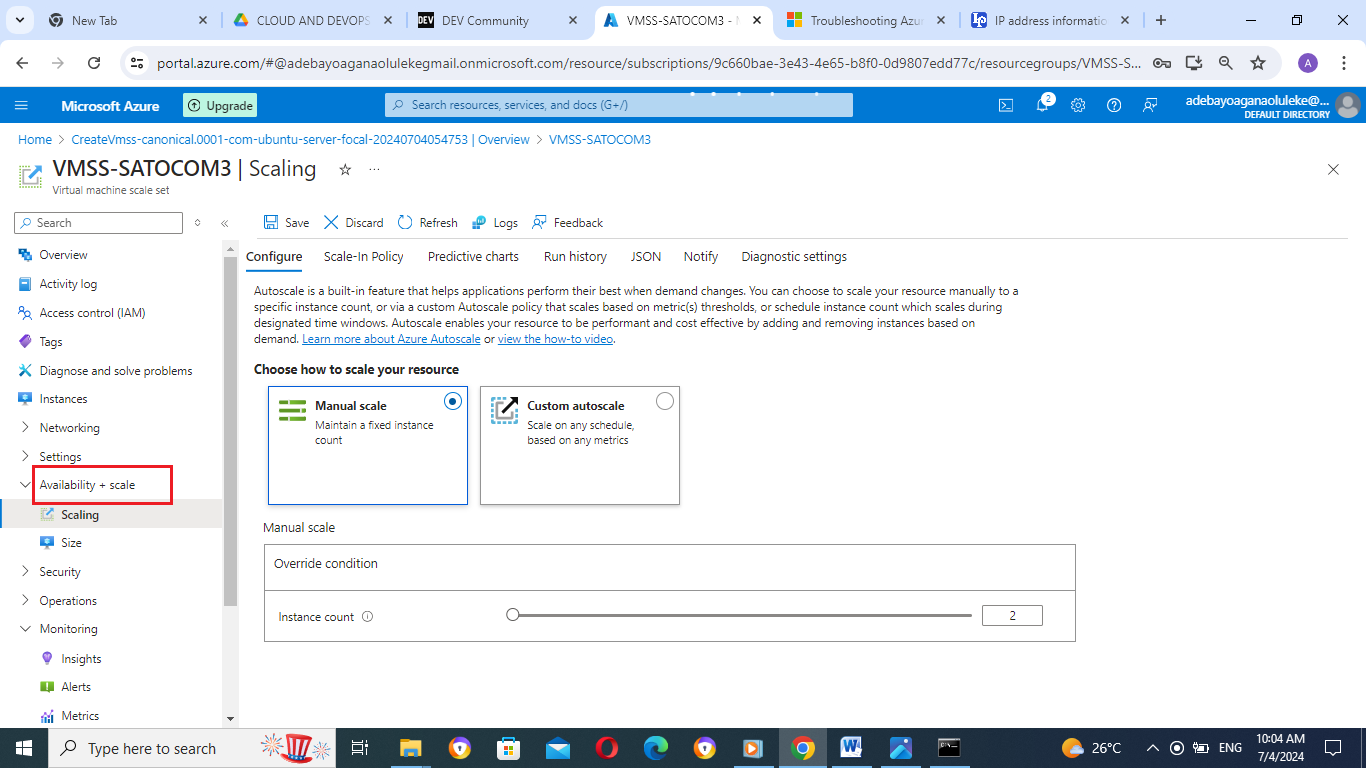The width and height of the screenshot is (1366, 768).
Task: Open the more options ellipsis beside title
Action: (x=375, y=170)
